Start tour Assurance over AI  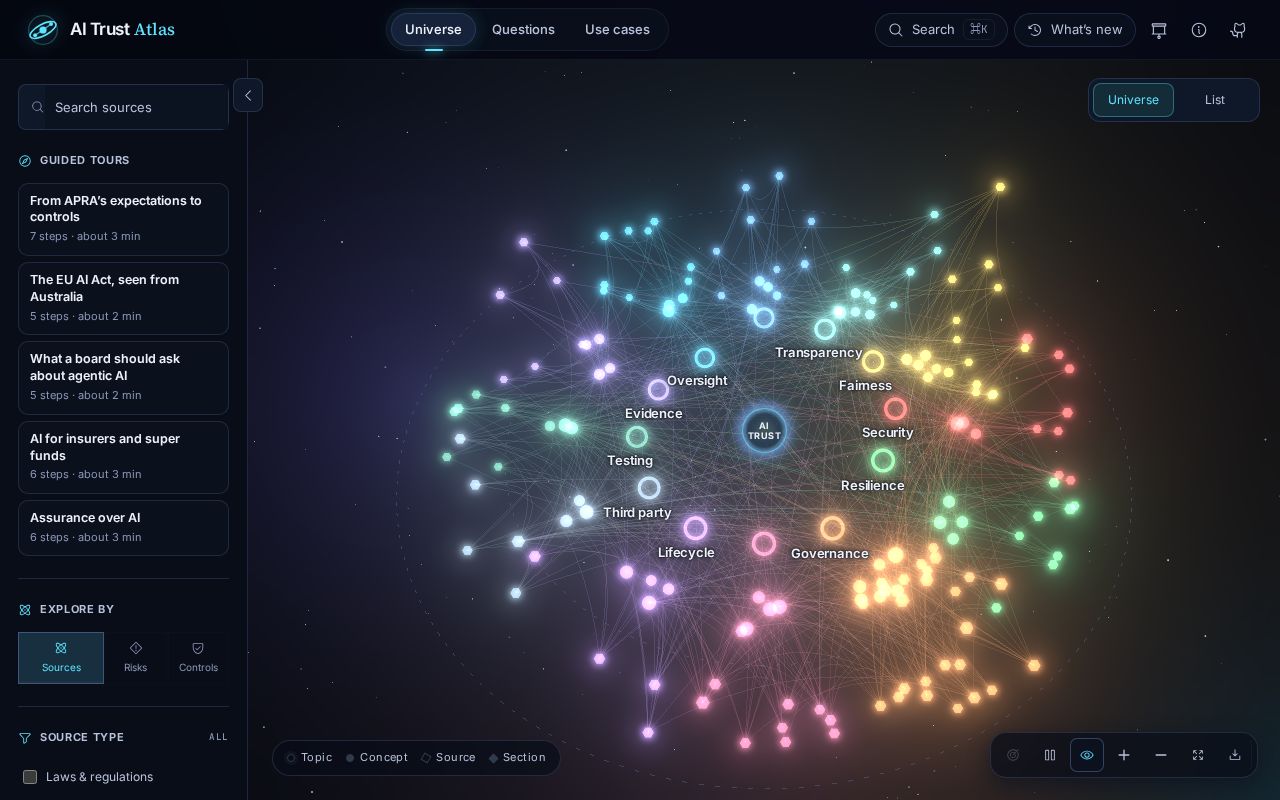click(x=124, y=528)
